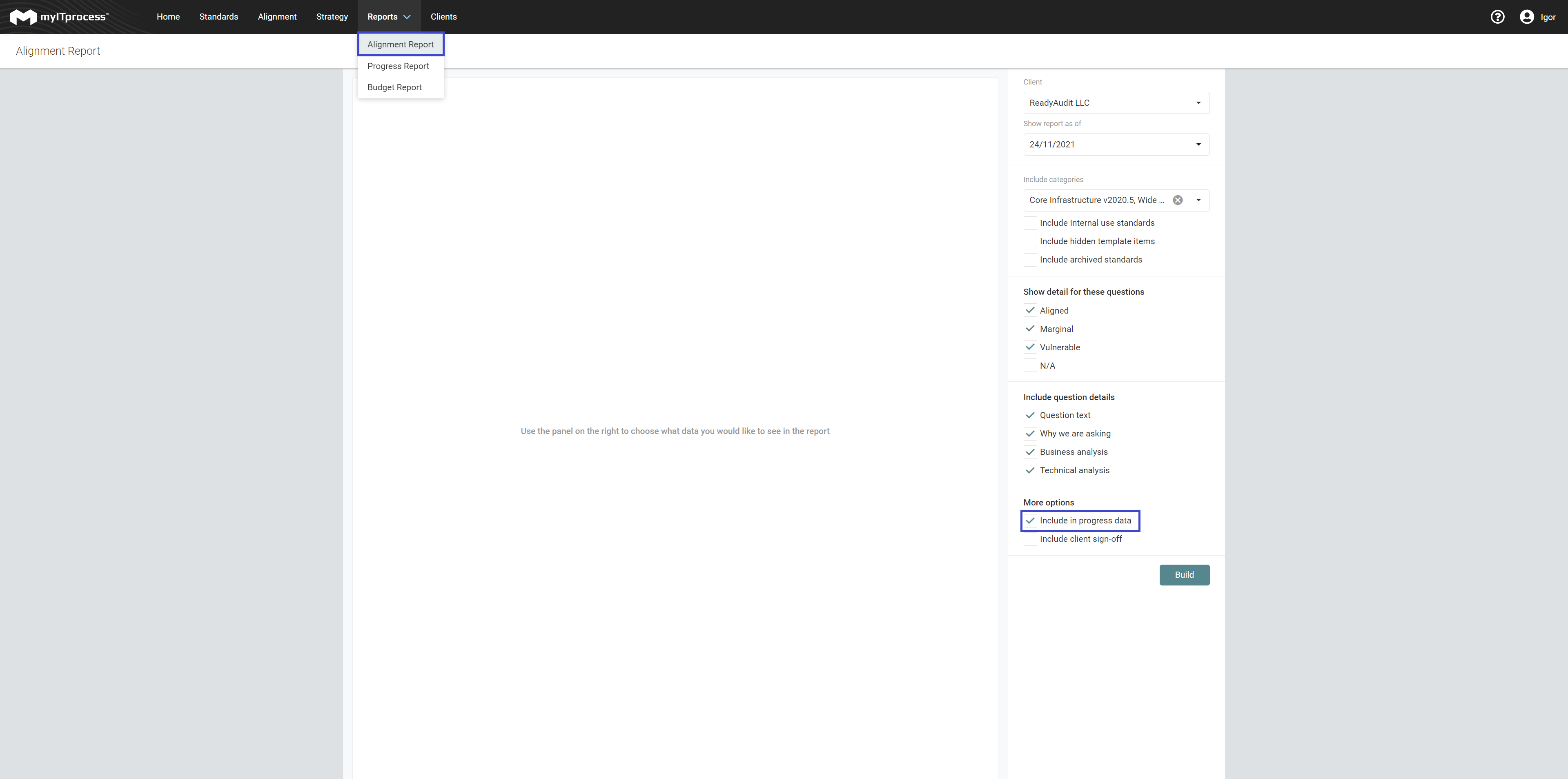Click the 'Show report as of' label

click(x=1052, y=124)
